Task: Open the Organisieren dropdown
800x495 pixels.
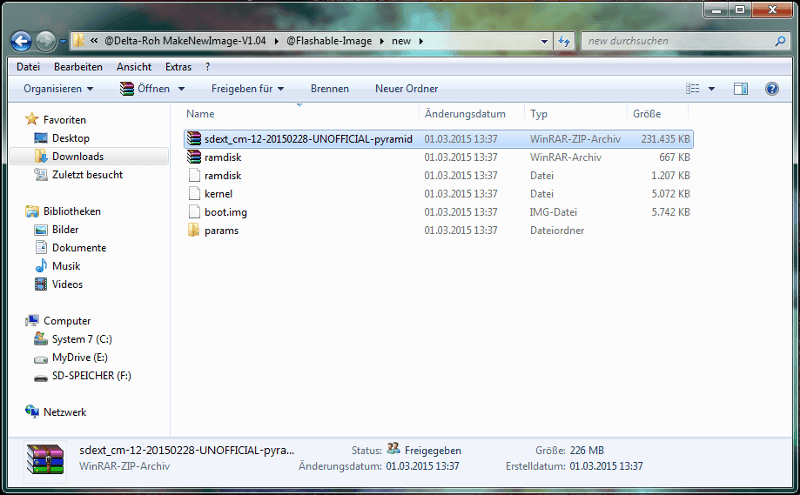Action: (x=58, y=89)
